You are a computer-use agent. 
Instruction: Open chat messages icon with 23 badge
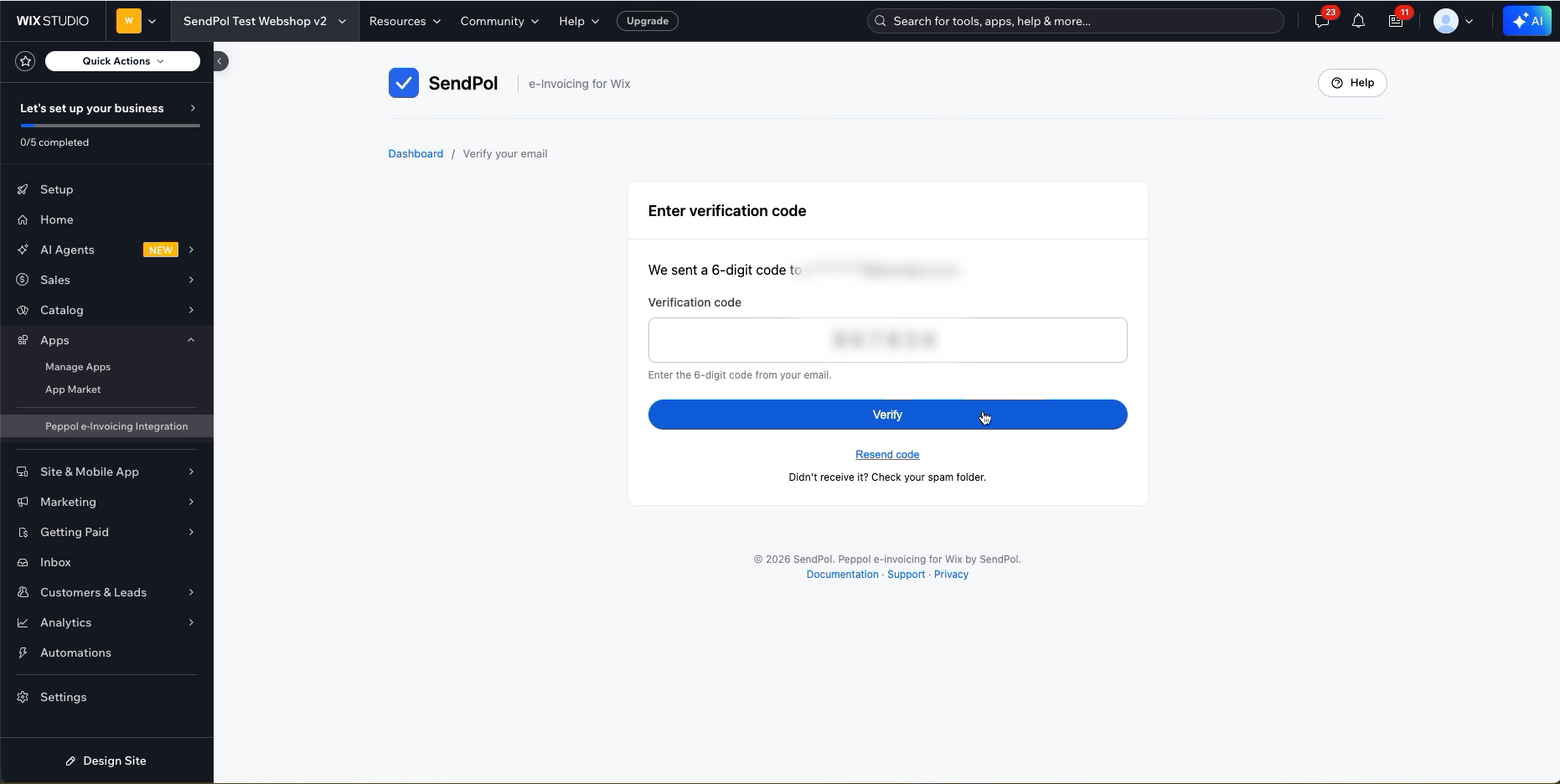(1322, 21)
